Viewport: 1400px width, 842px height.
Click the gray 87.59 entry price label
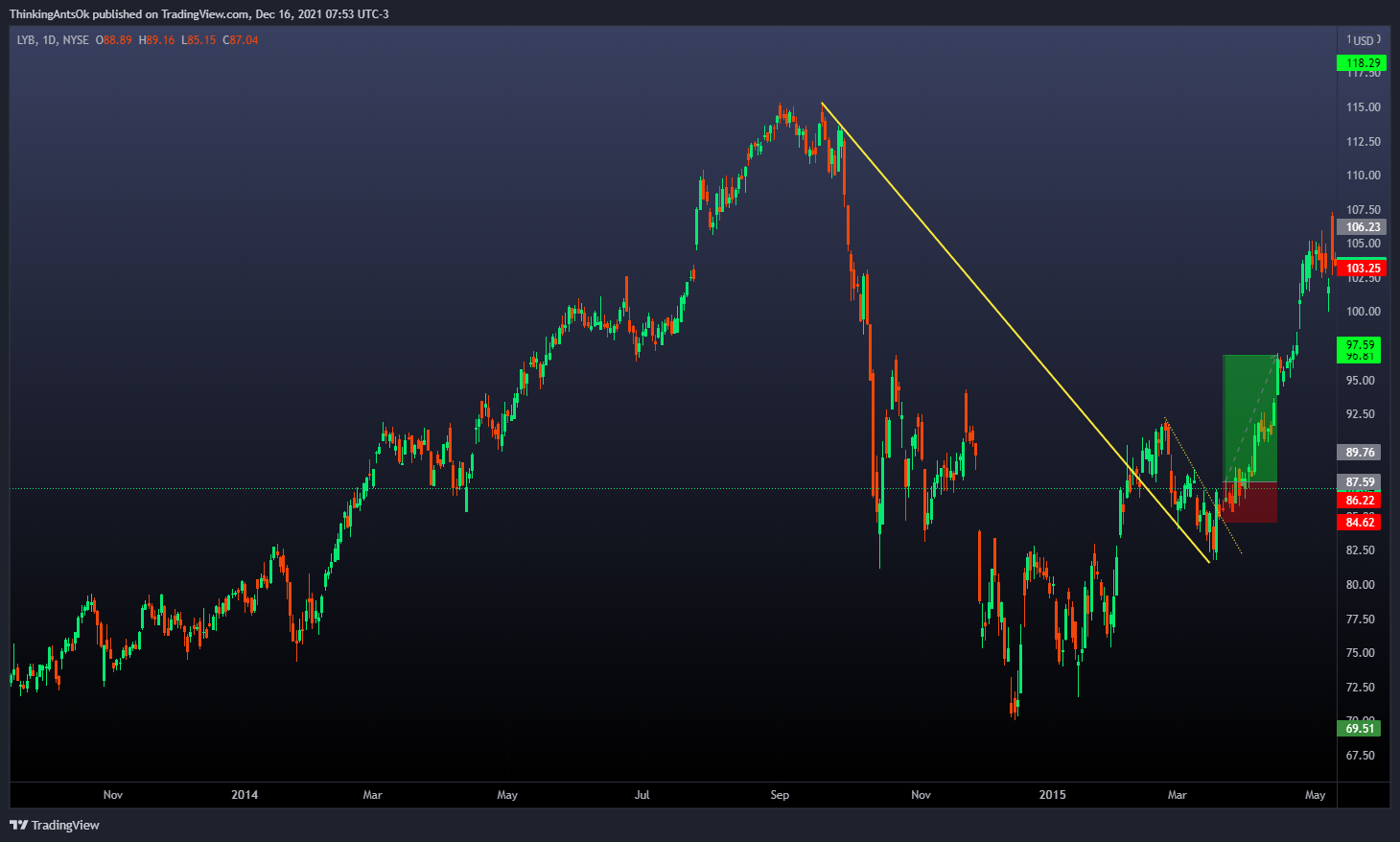(1359, 482)
